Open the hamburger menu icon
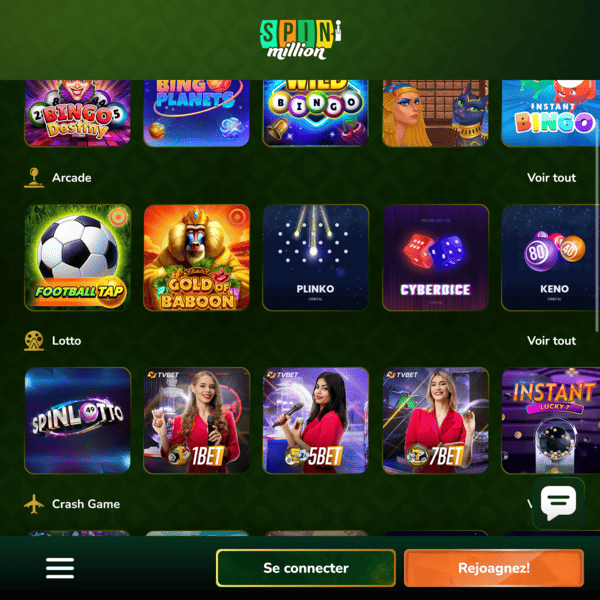600x600 pixels. tap(60, 568)
